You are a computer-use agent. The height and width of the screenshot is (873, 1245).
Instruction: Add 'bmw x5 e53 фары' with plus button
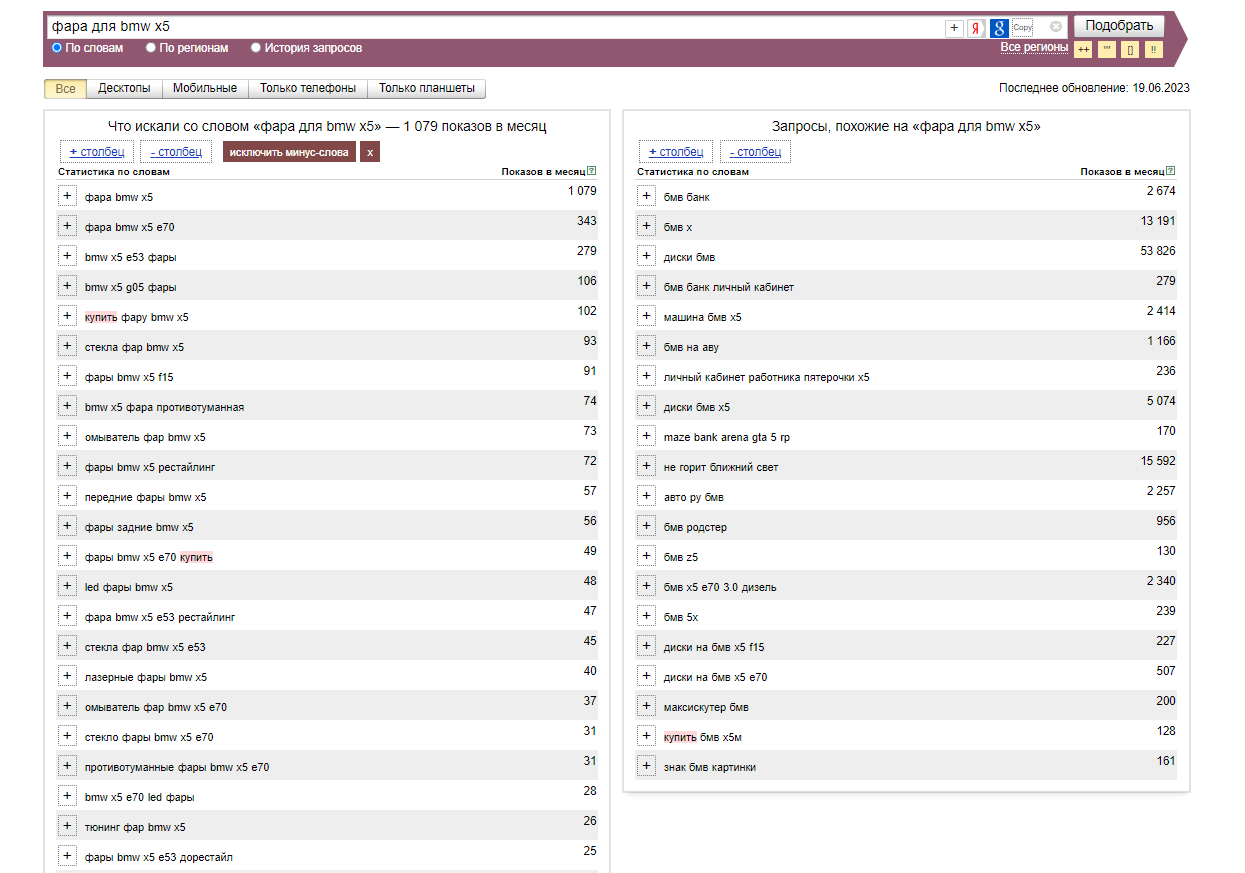coord(67,256)
